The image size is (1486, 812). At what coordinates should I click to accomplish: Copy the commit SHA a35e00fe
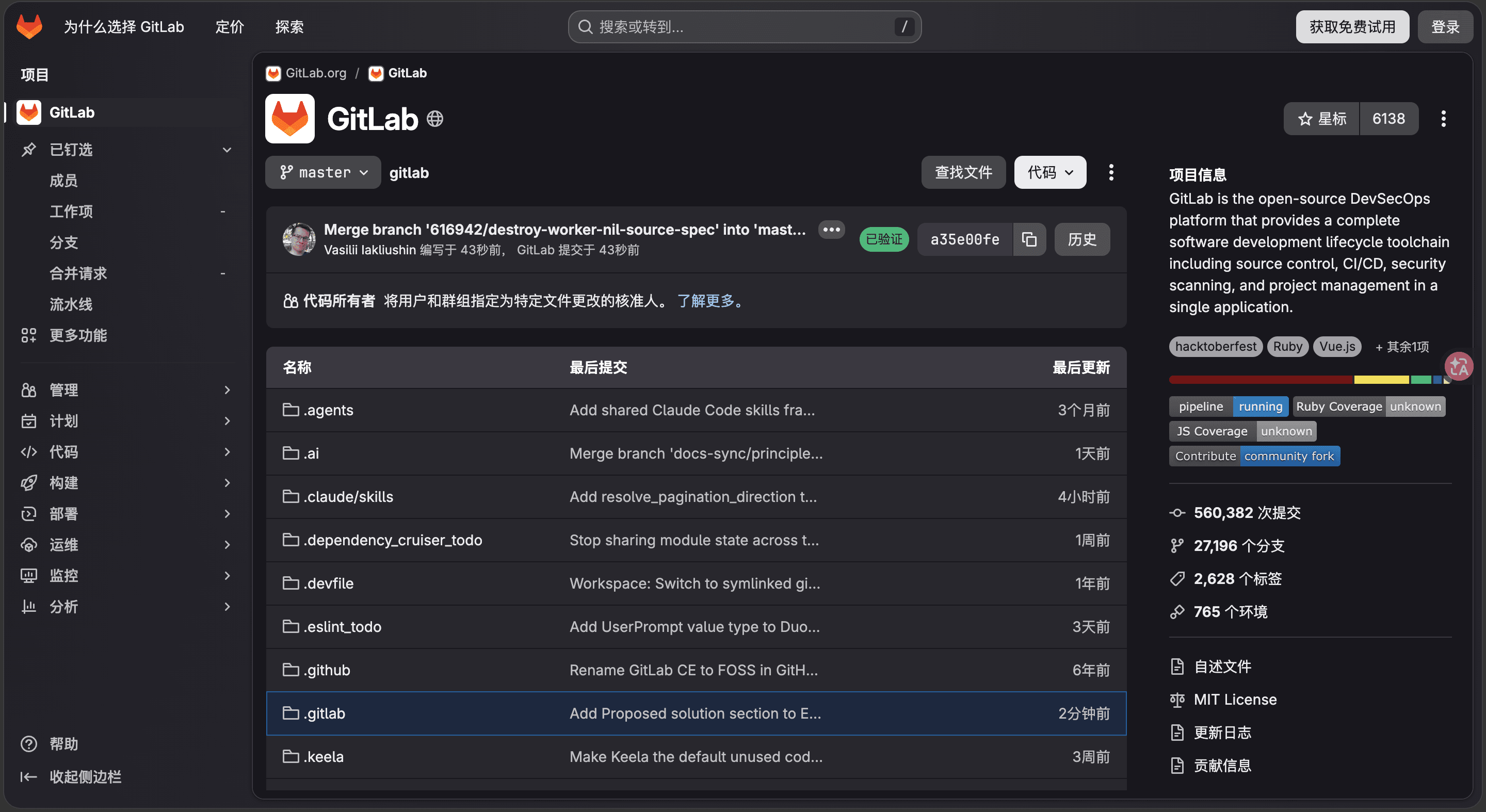[1029, 239]
